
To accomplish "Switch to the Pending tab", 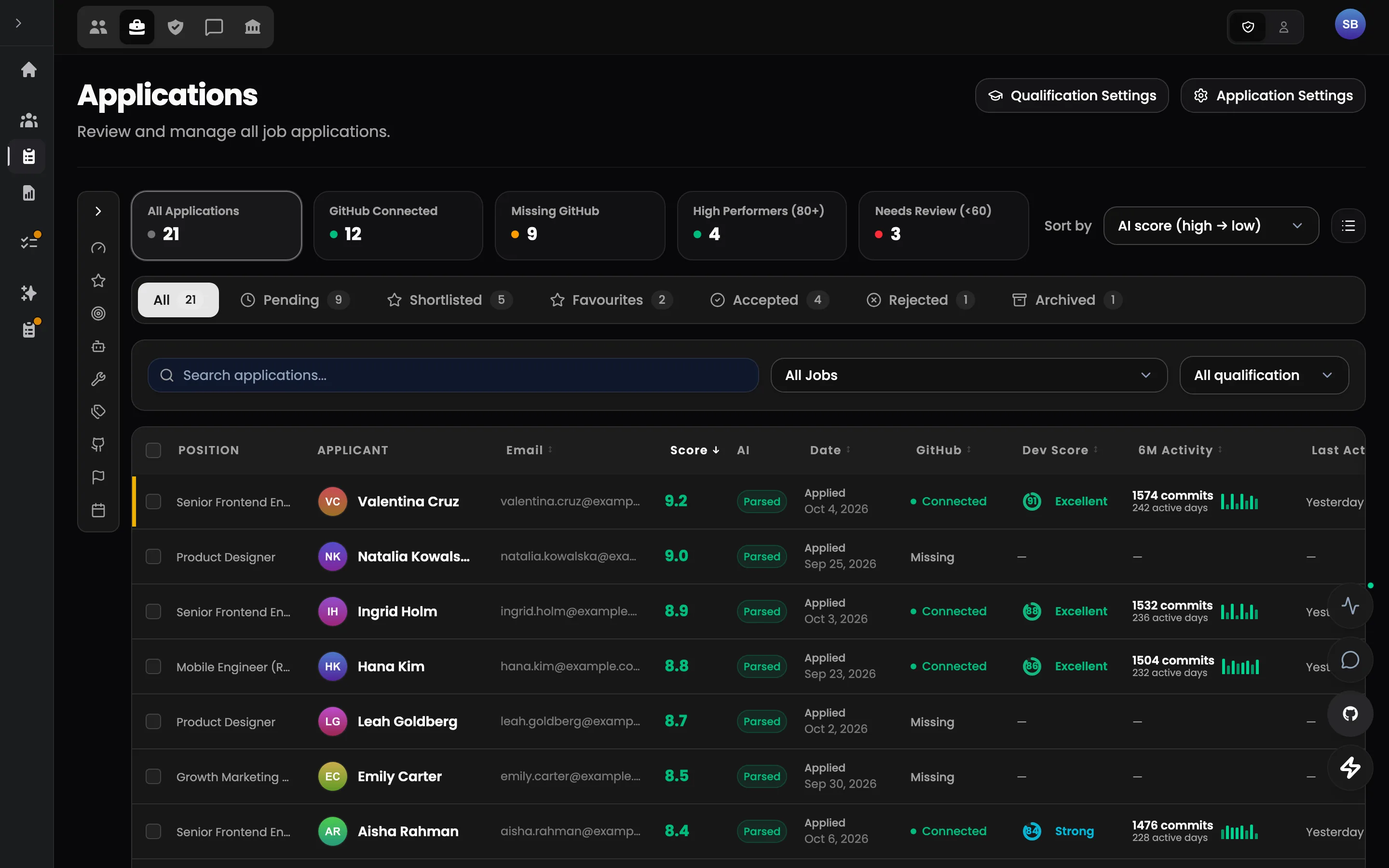I will [x=295, y=299].
